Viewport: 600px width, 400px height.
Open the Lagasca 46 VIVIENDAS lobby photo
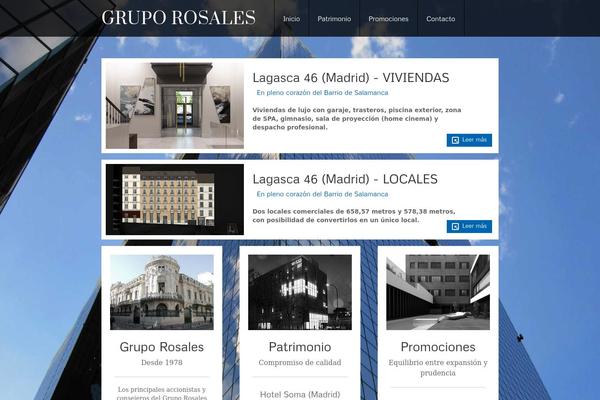point(175,106)
